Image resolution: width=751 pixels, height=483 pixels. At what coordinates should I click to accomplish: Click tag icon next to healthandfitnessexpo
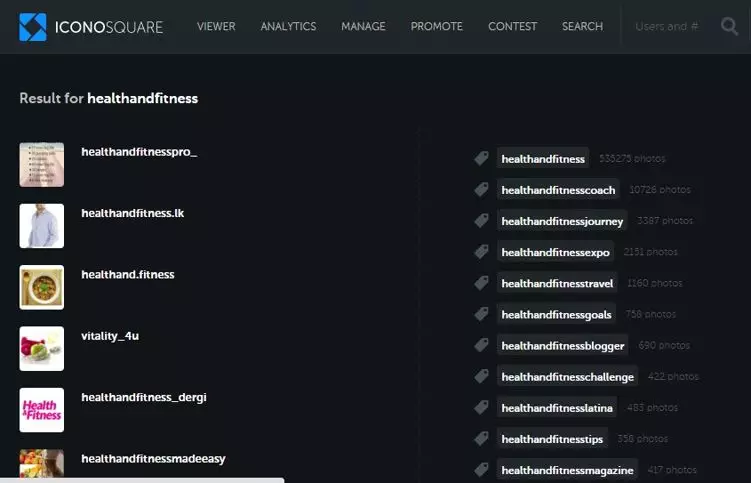(481, 252)
